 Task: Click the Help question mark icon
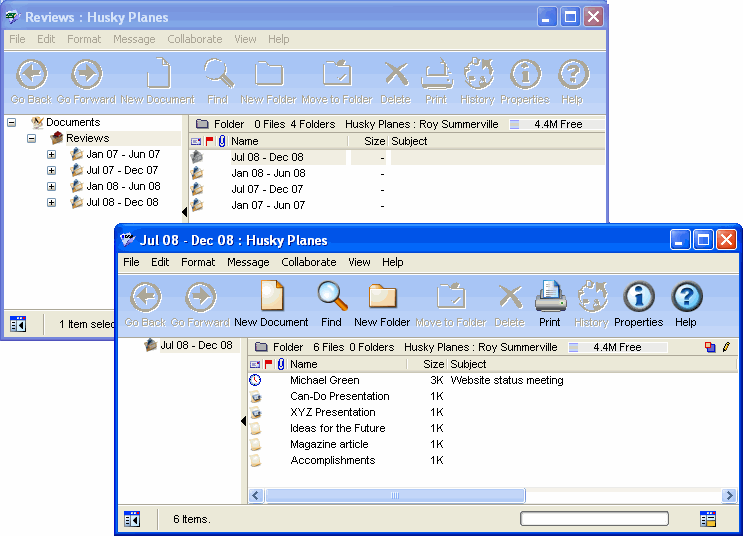pos(685,297)
